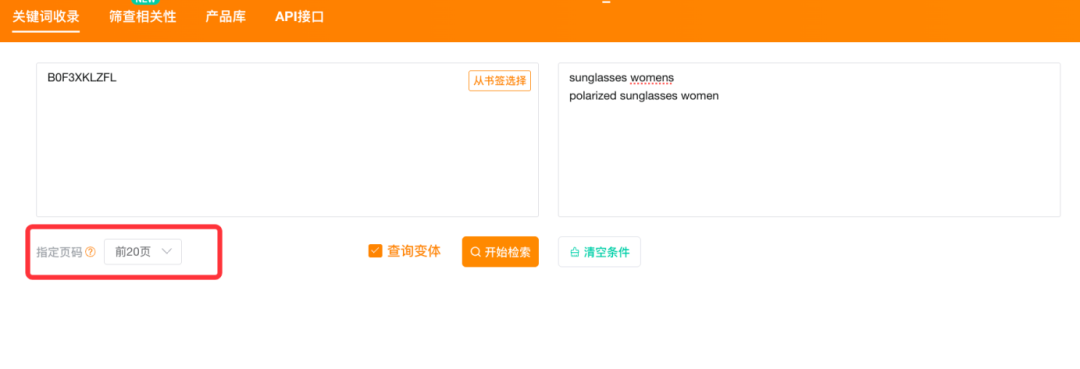Open the 前20页 page dropdown
1080x369 pixels.
click(143, 252)
